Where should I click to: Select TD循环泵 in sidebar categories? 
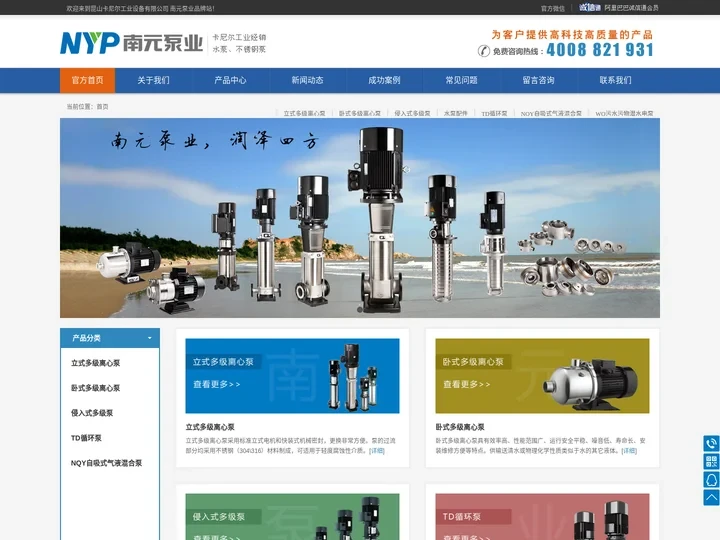coord(86,438)
